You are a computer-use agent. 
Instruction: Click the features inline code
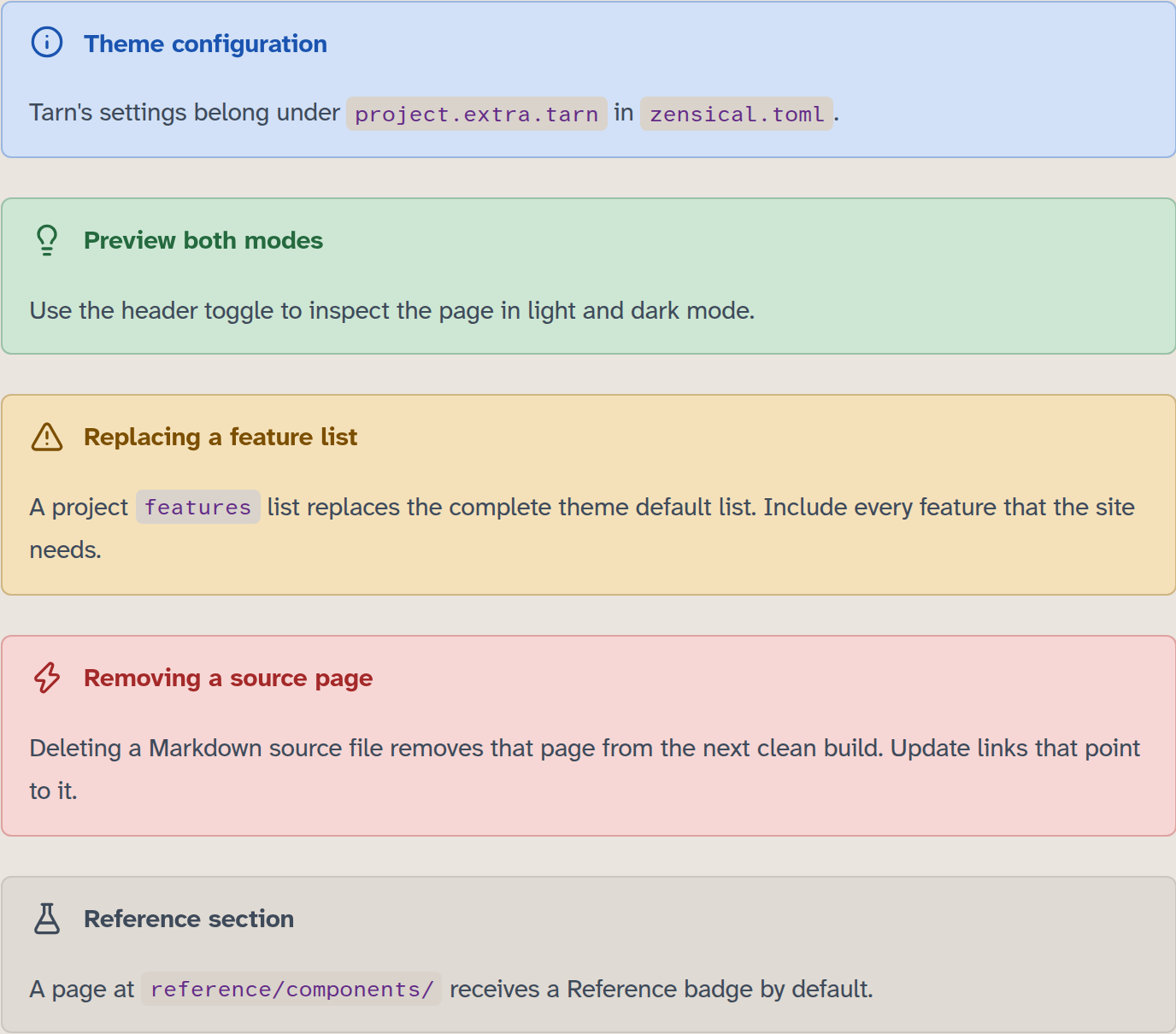(x=198, y=507)
